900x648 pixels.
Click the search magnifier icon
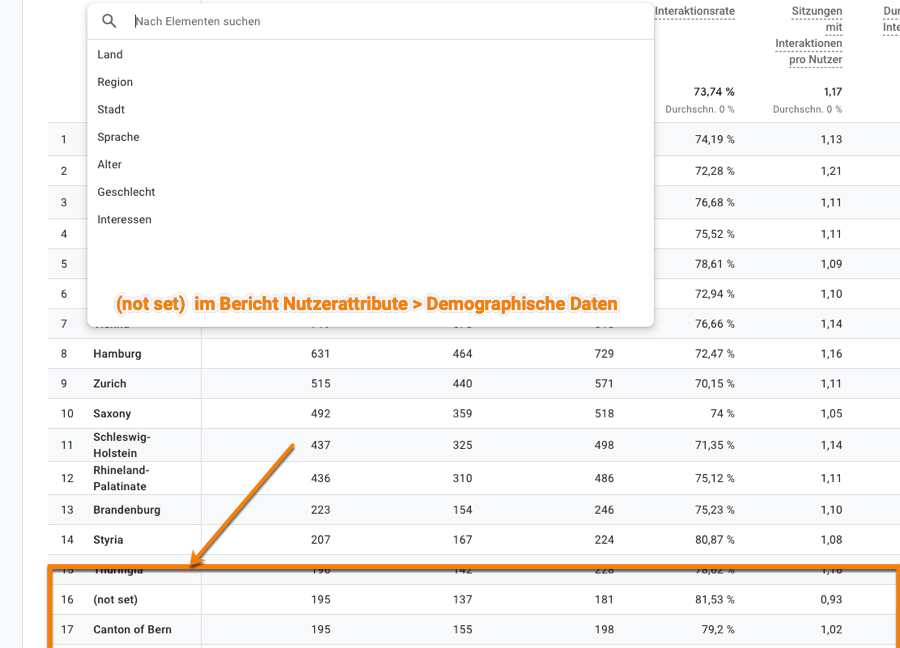point(110,21)
